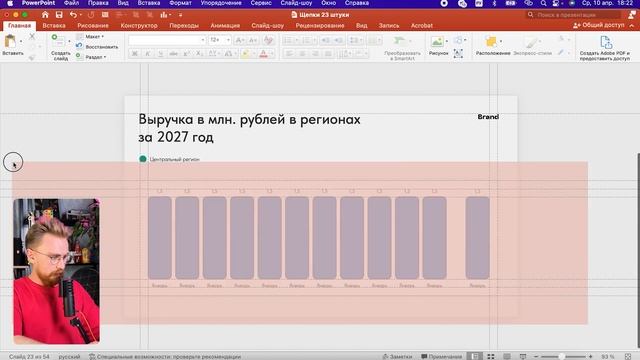Open the Слайд-шоу menu in the menu bar
The width and height of the screenshot is (640, 360).
click(x=296, y=3)
